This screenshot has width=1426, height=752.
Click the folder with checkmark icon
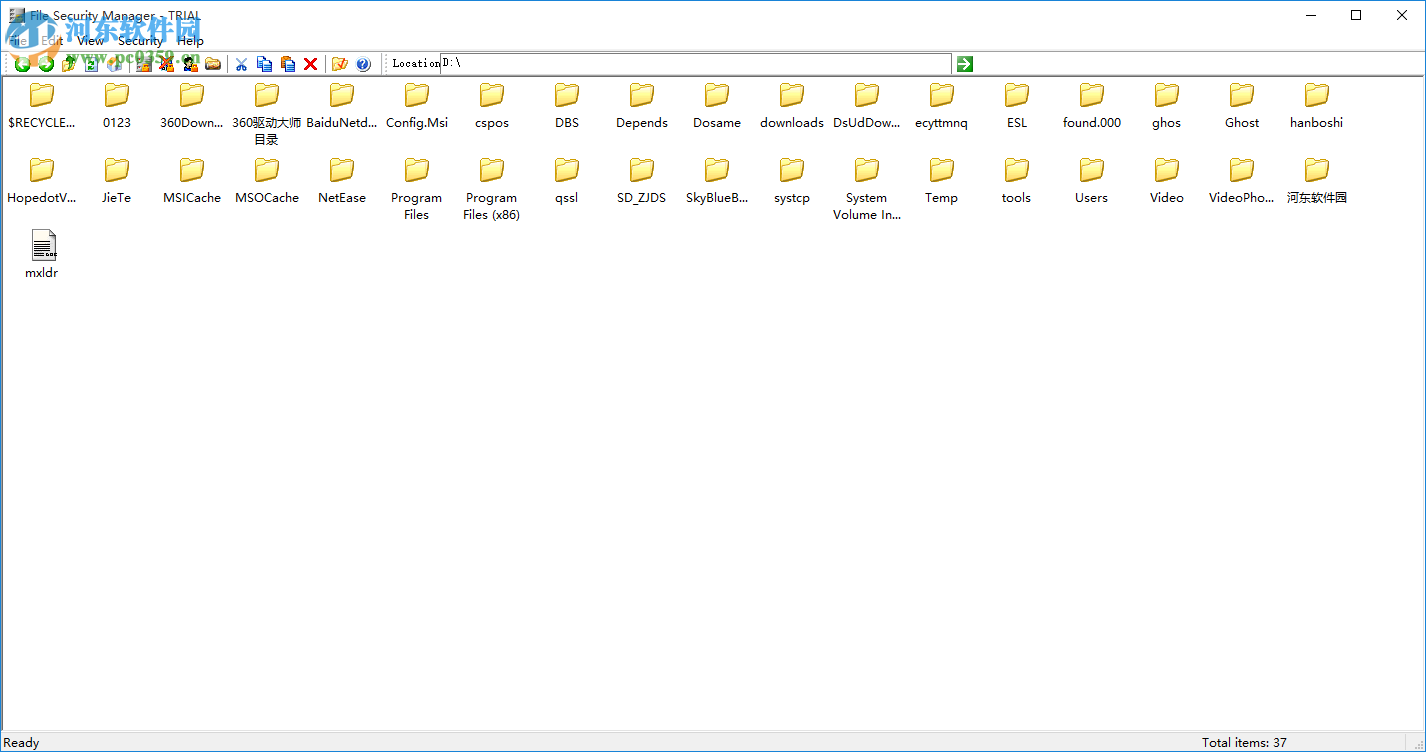339,63
